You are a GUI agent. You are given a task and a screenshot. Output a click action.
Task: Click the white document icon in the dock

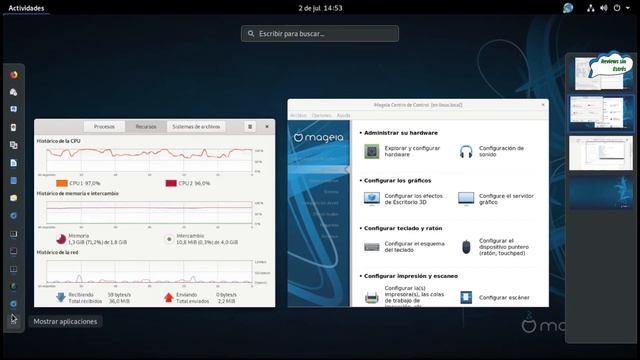click(x=13, y=163)
